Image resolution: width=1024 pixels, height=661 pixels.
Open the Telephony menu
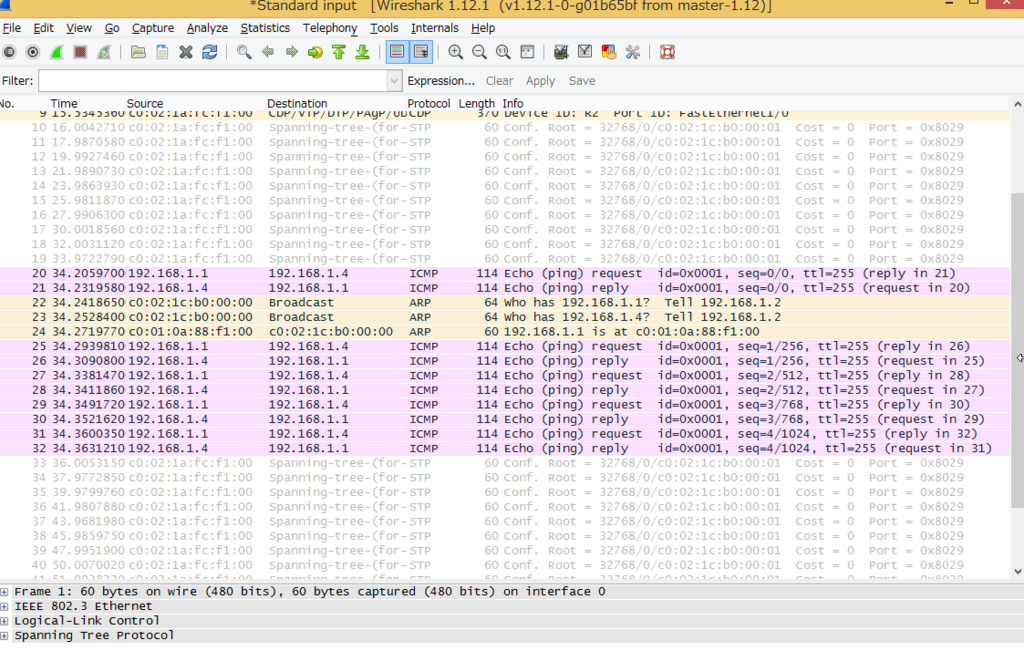pos(330,28)
